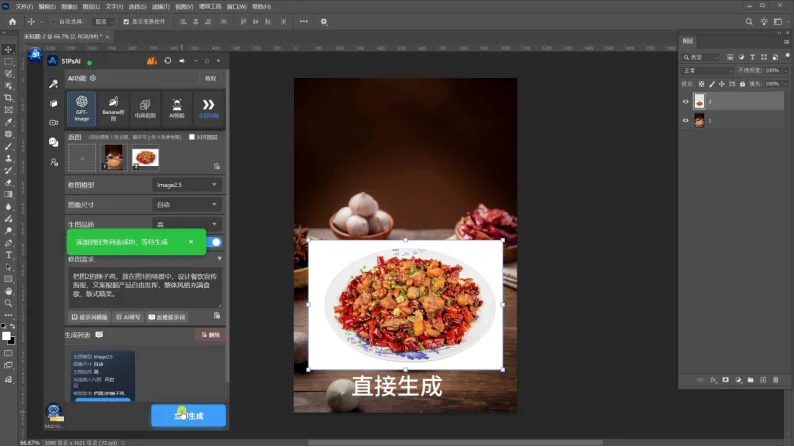Open the layer filter type dropdown

[x=700, y=57]
